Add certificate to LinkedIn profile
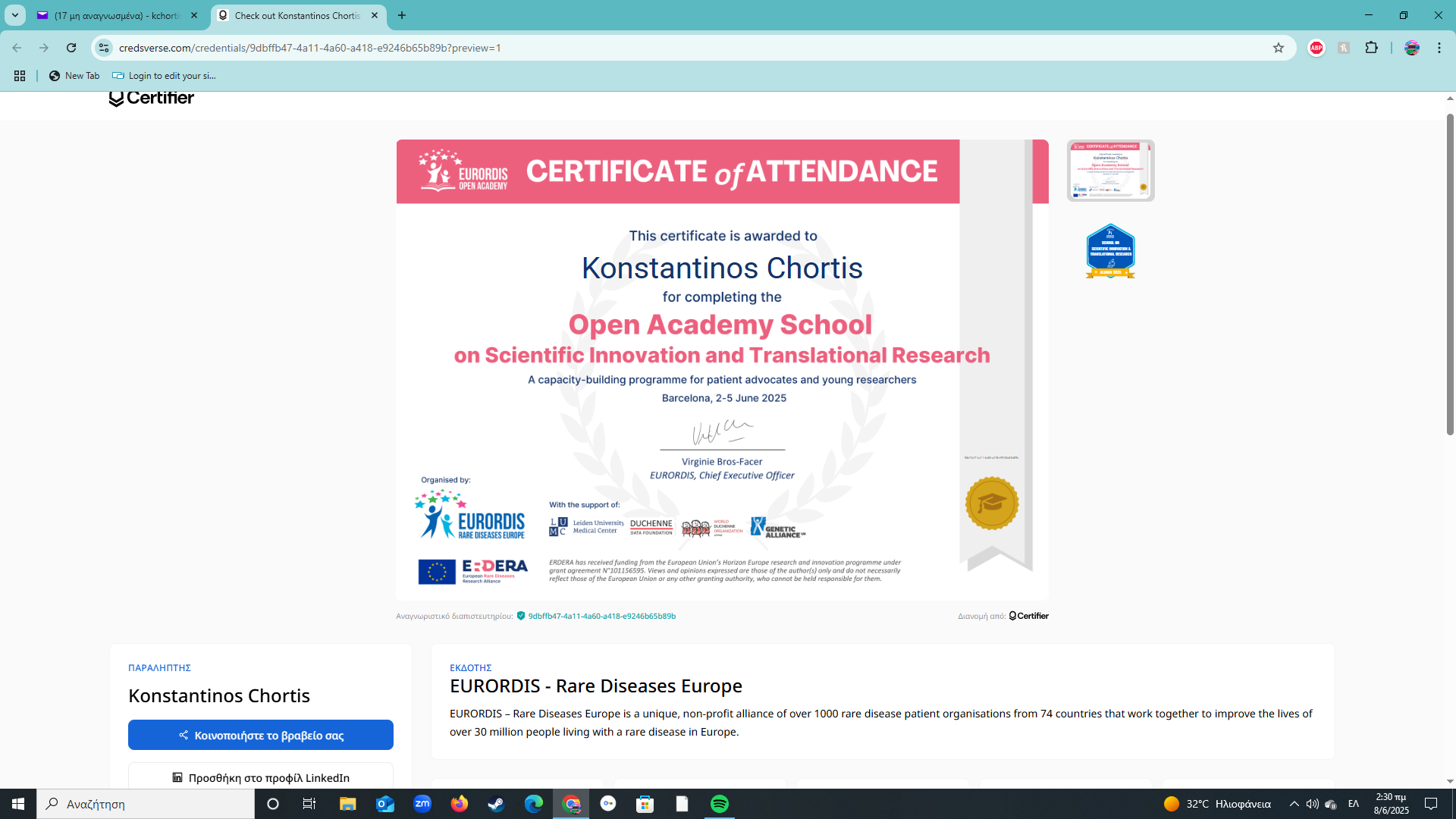The image size is (1456, 819). pyautogui.click(x=261, y=777)
